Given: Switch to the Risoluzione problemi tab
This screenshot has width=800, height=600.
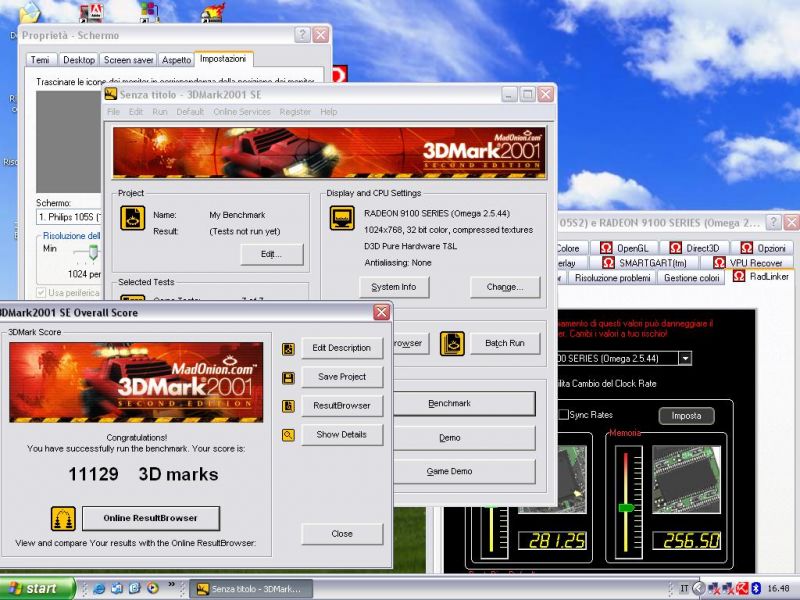Looking at the screenshot, I should tap(612, 278).
